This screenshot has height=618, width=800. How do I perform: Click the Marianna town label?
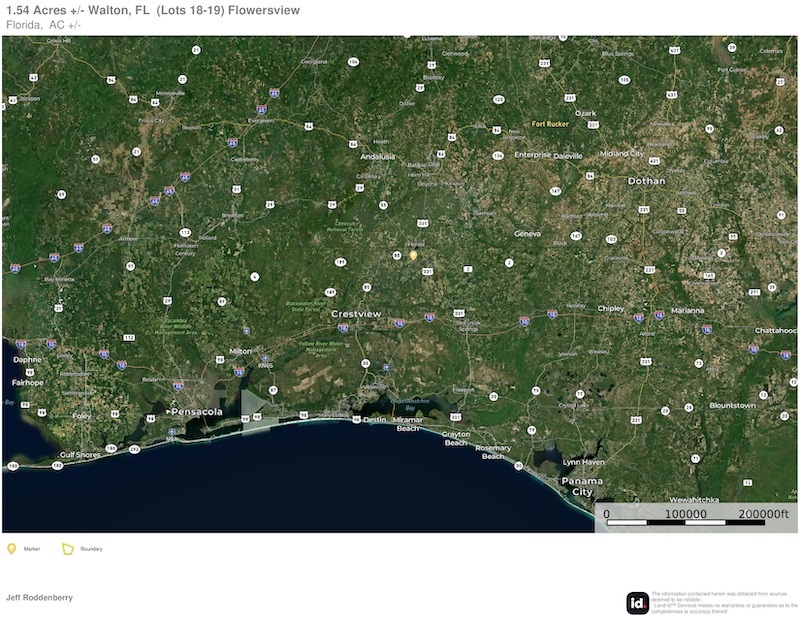point(687,310)
